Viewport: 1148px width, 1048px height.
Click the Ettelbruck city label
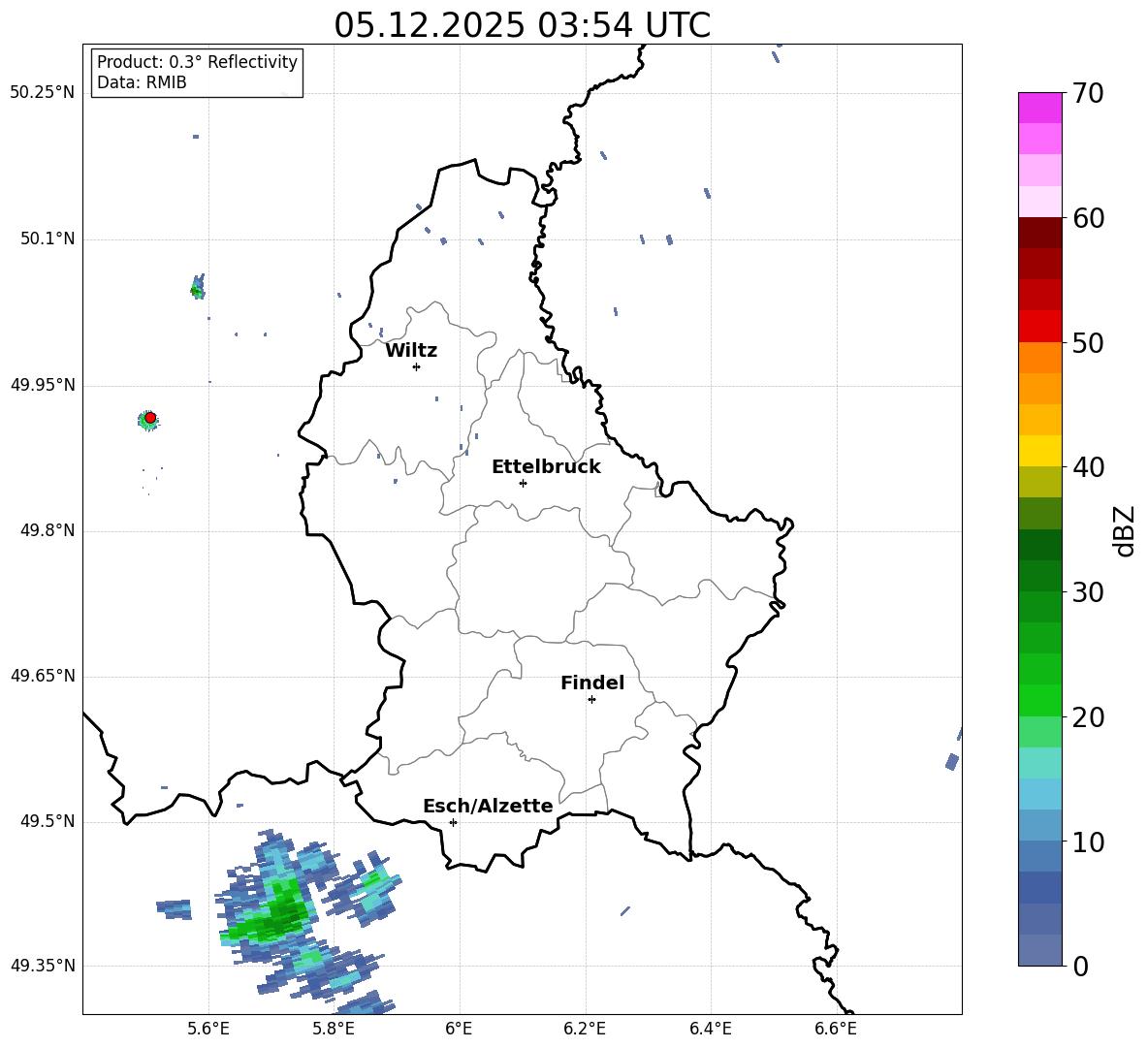546,467
